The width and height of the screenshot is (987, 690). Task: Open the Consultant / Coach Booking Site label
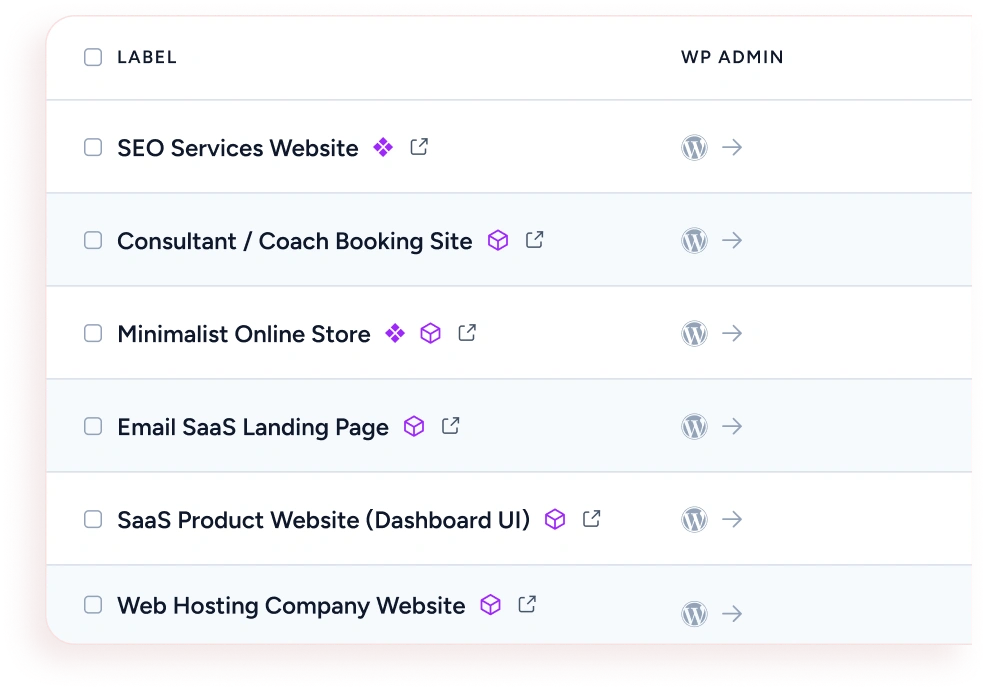point(294,241)
